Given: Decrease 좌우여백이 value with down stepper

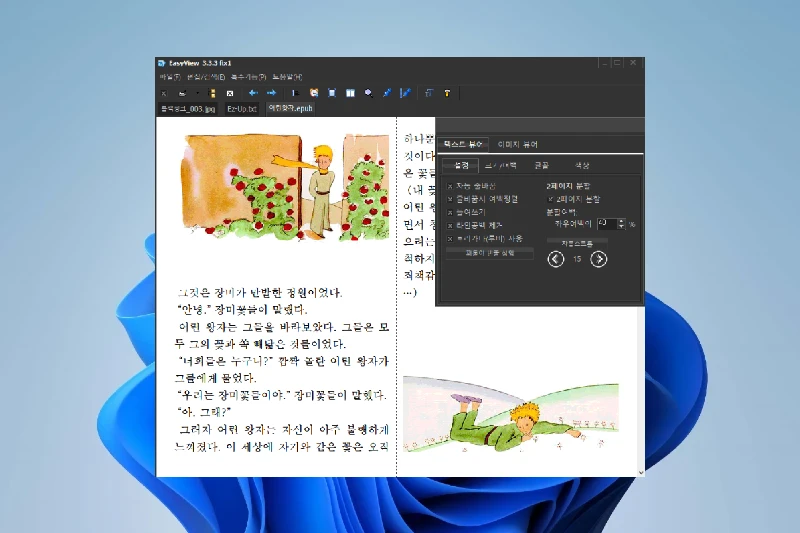Looking at the screenshot, I should pyautogui.click(x=621, y=226).
